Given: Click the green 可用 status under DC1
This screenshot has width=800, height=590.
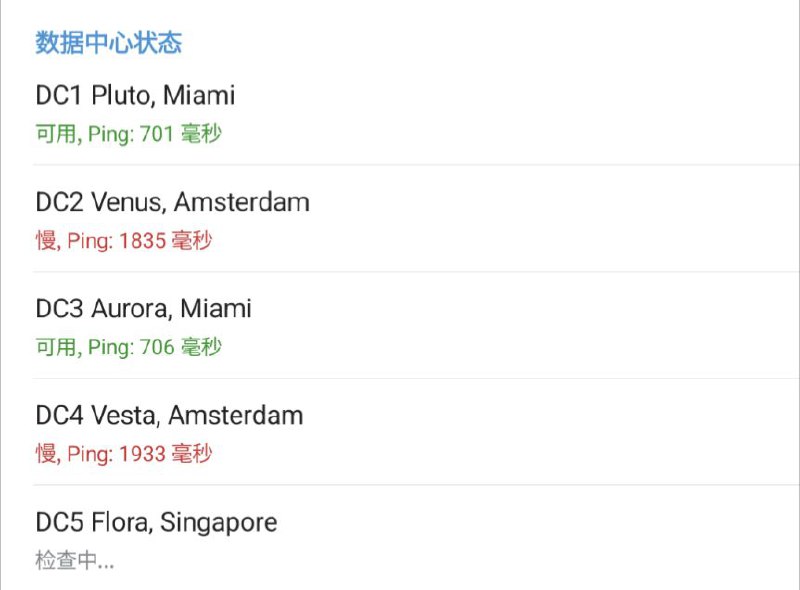Looking at the screenshot, I should 56,134.
